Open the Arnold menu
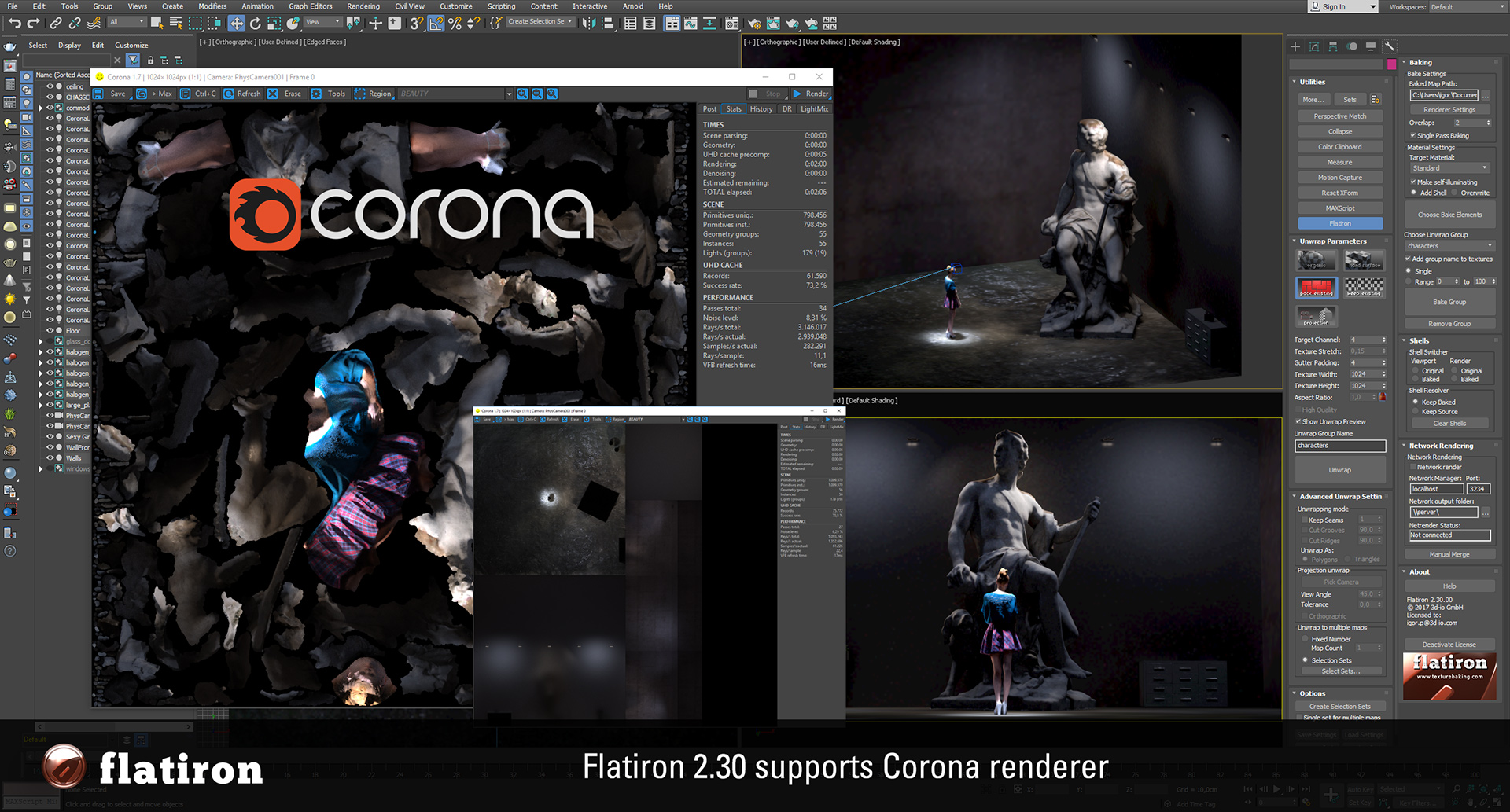This screenshot has height=812, width=1510. coord(633,6)
